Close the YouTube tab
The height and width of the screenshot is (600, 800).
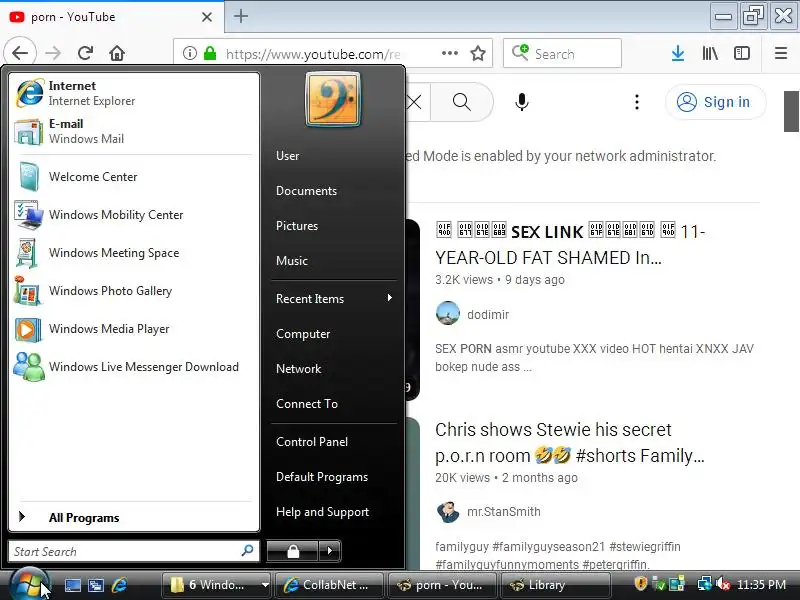[207, 17]
